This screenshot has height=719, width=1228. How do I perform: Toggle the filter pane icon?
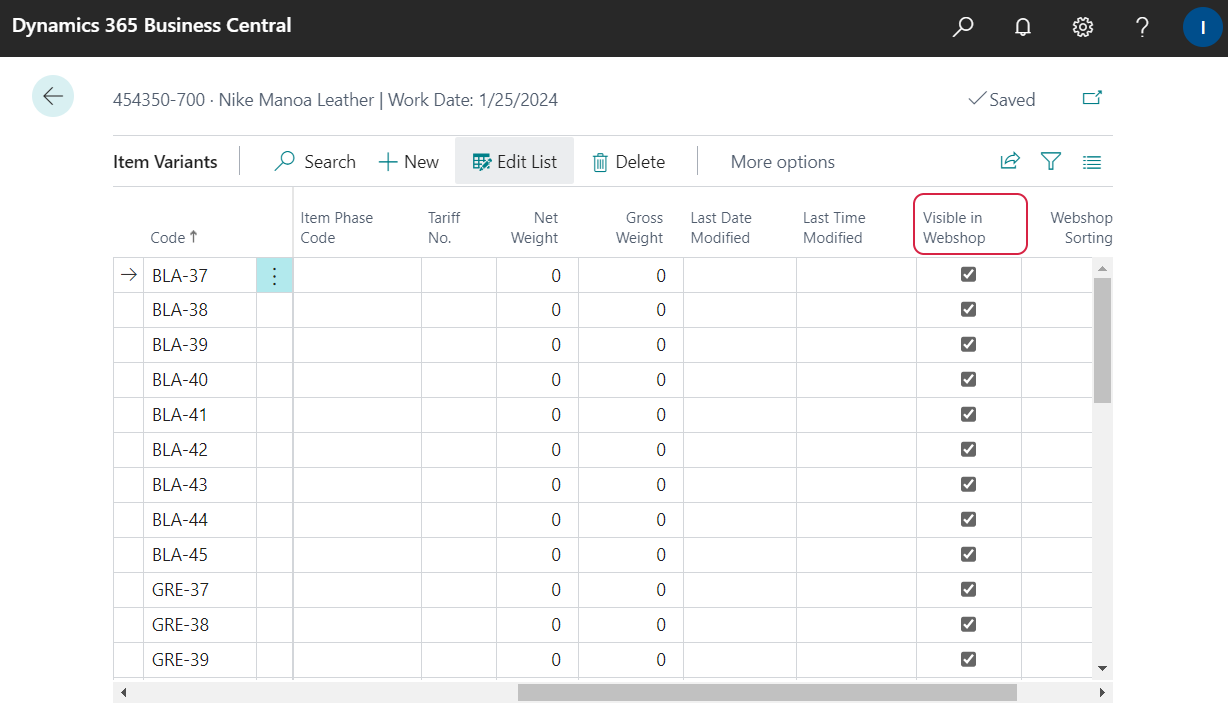coord(1050,161)
